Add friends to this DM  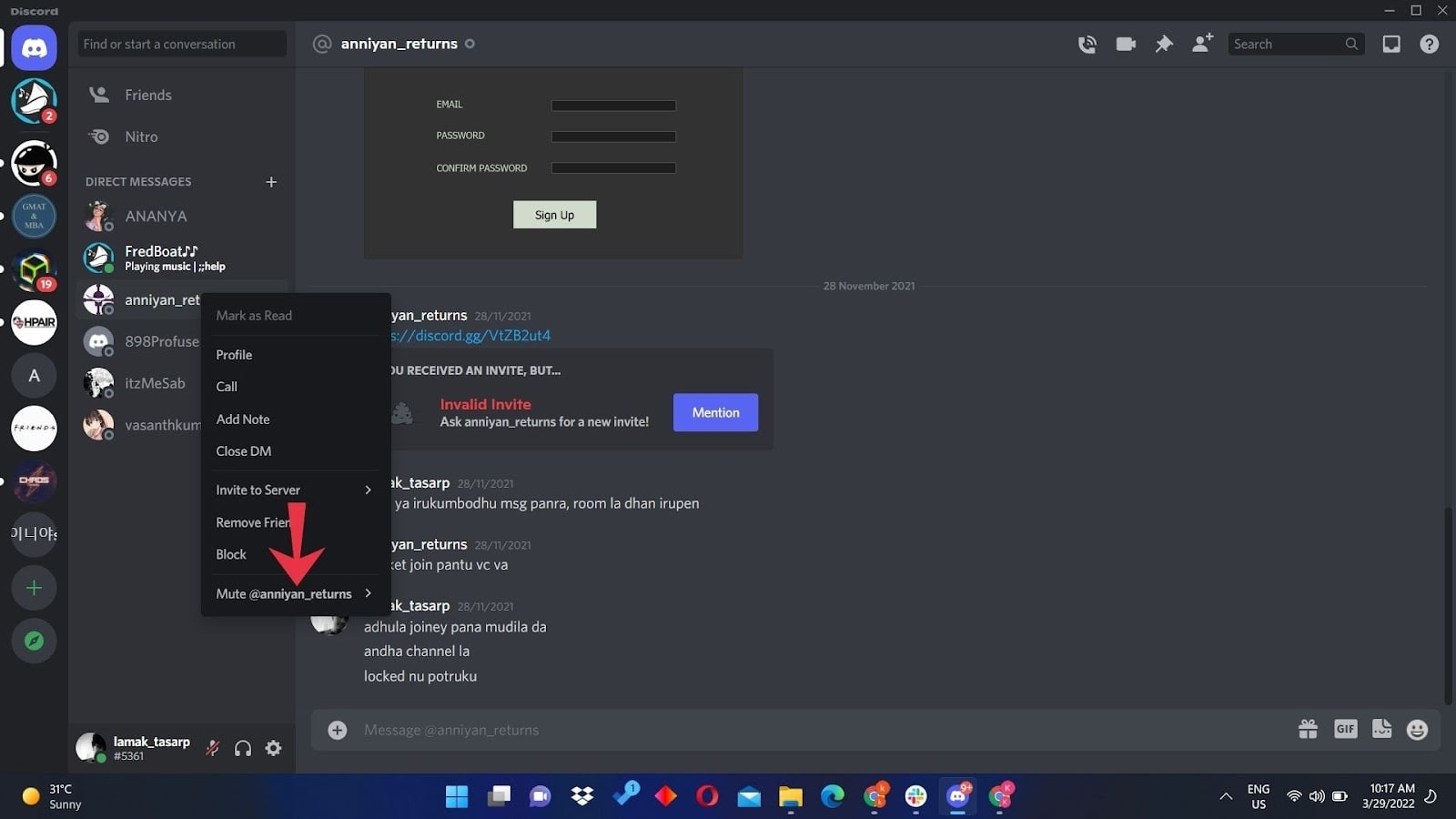tap(1202, 43)
